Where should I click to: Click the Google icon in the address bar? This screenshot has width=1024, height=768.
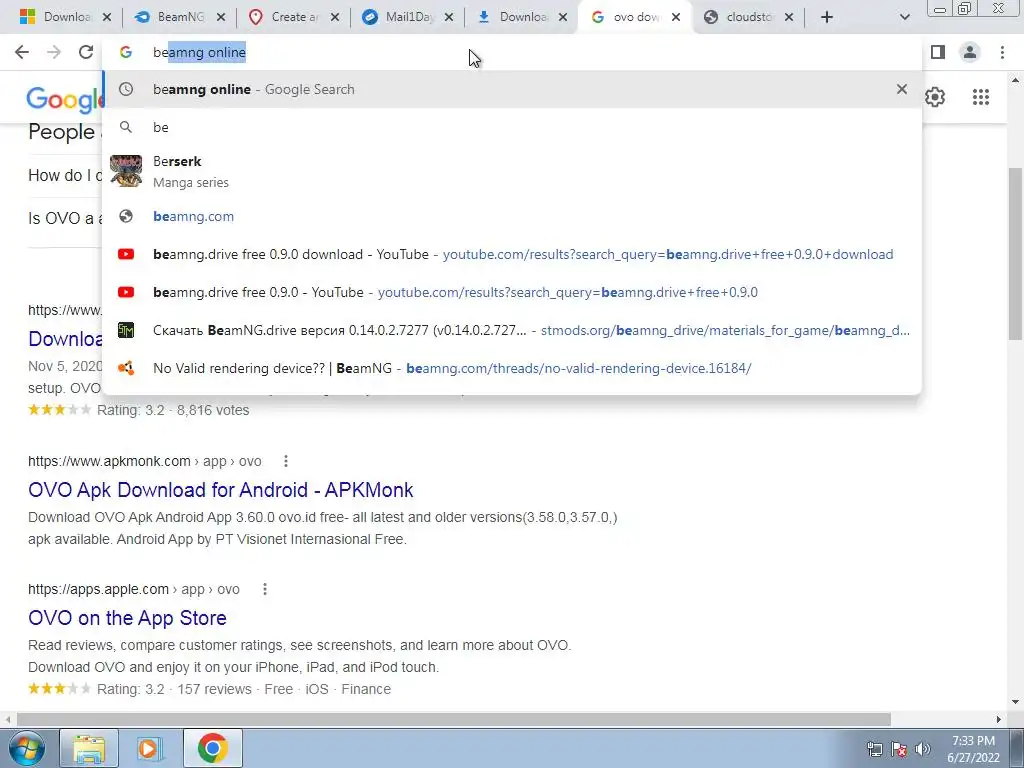coord(125,52)
